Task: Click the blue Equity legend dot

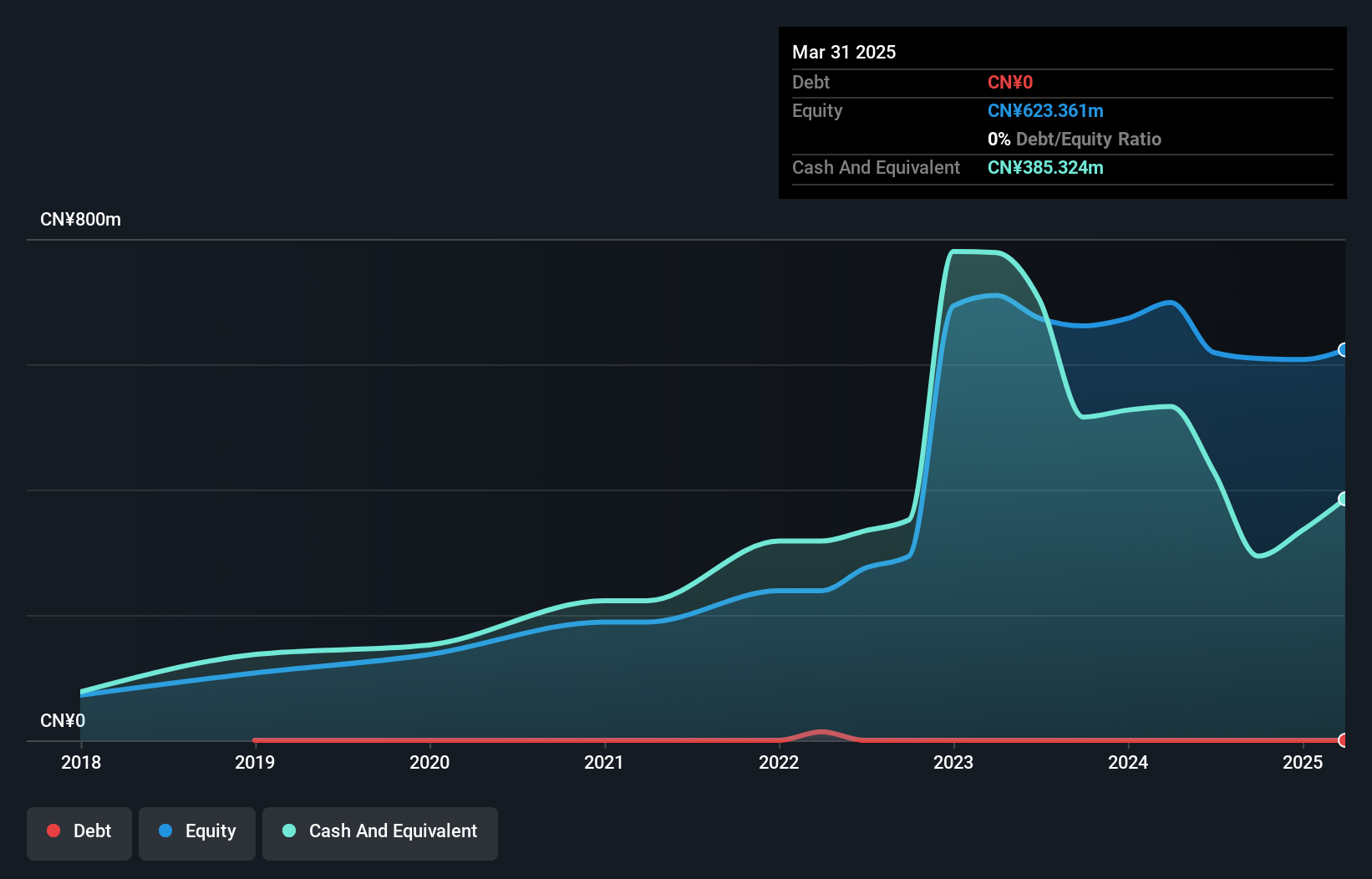Action: pyautogui.click(x=165, y=831)
